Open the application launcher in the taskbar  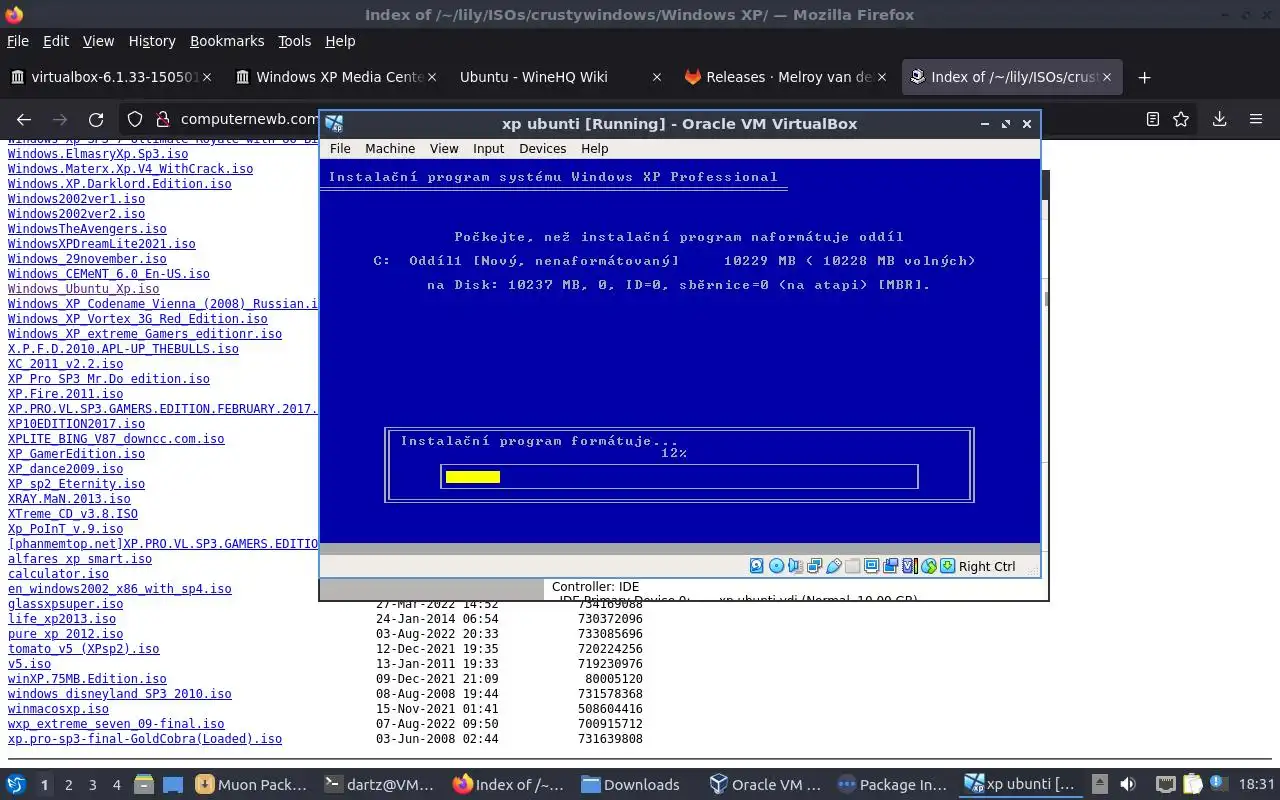pos(15,784)
